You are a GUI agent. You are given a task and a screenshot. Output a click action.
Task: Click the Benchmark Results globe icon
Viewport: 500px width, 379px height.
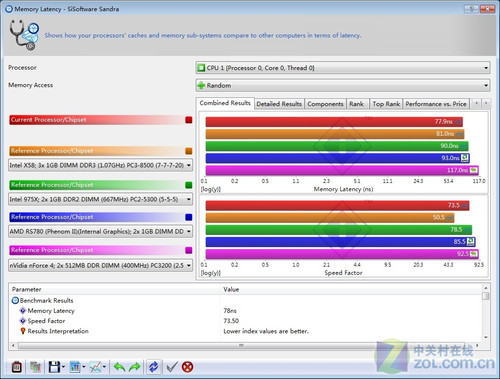pyautogui.click(x=15, y=300)
